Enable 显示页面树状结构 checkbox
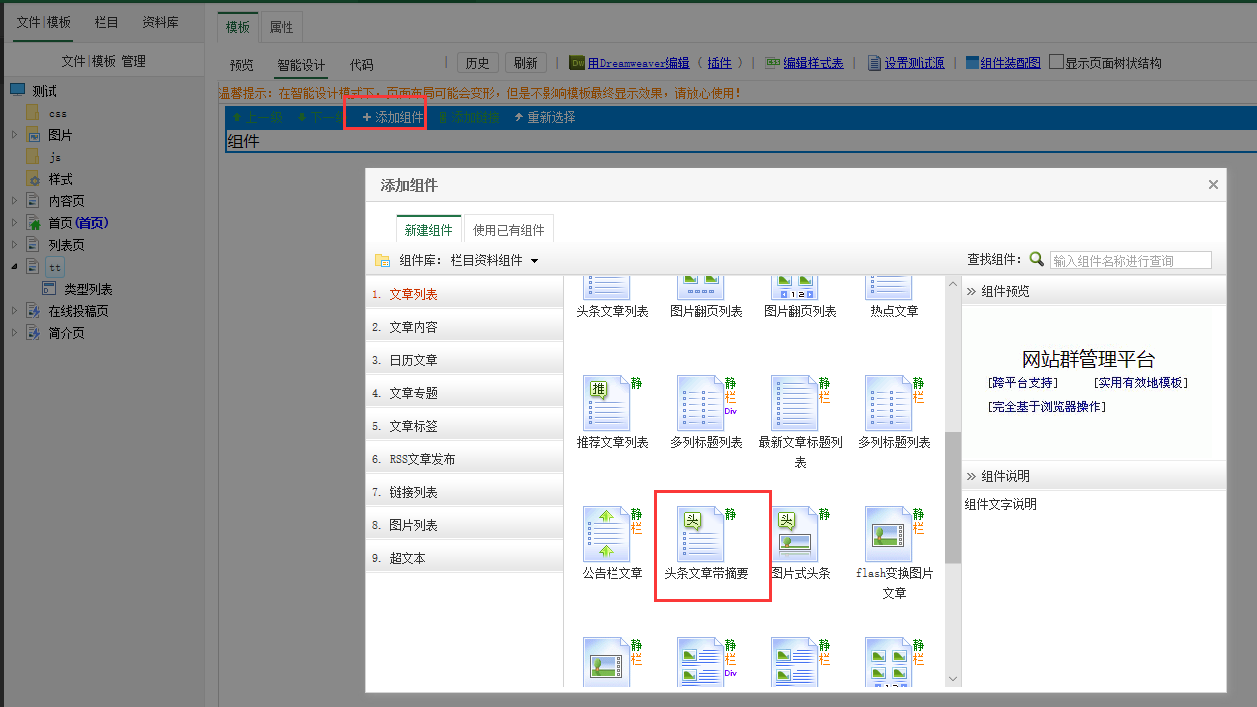This screenshot has width=1257, height=707. point(1056,62)
